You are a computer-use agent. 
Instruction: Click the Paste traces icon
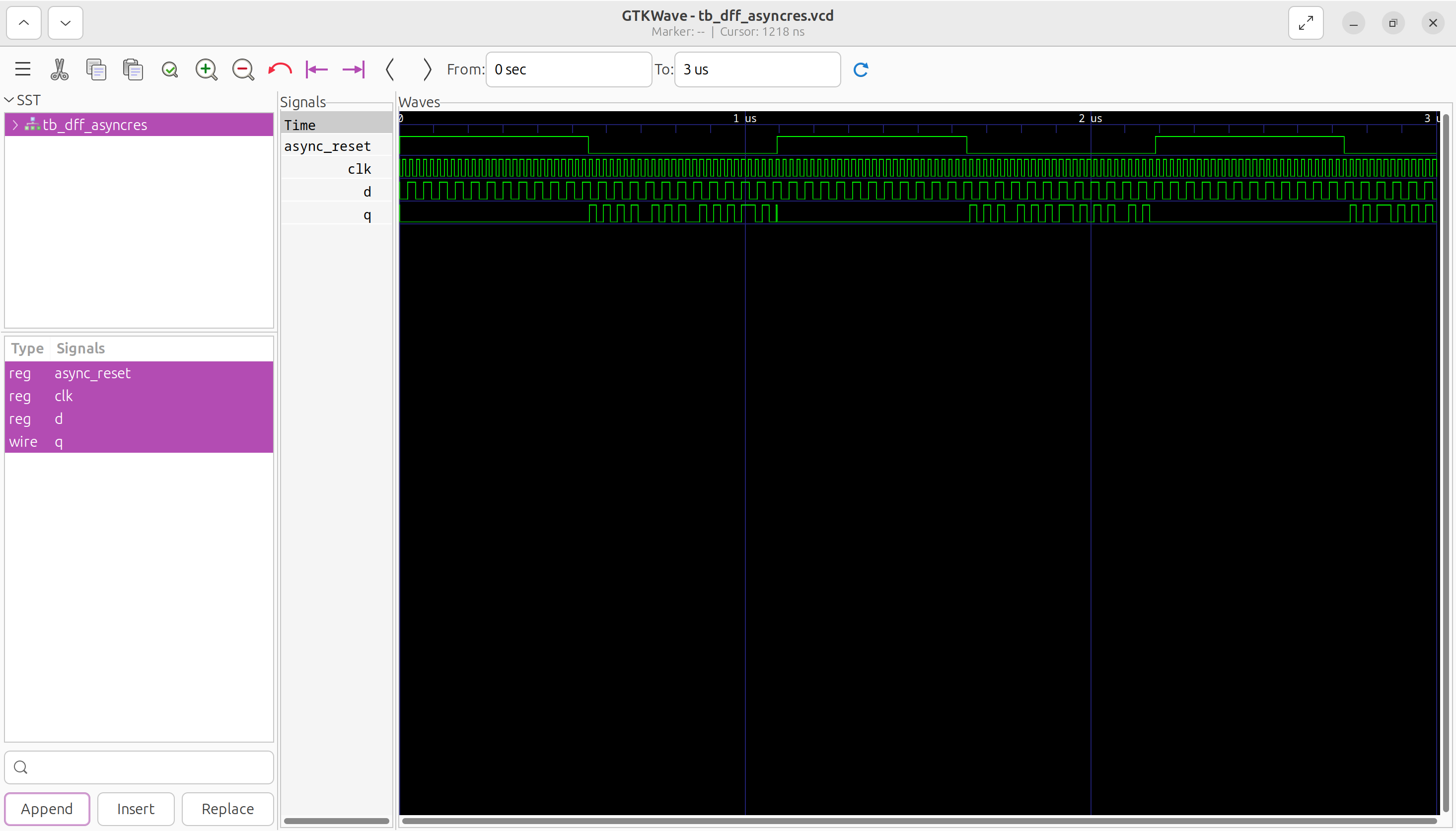tap(133, 69)
